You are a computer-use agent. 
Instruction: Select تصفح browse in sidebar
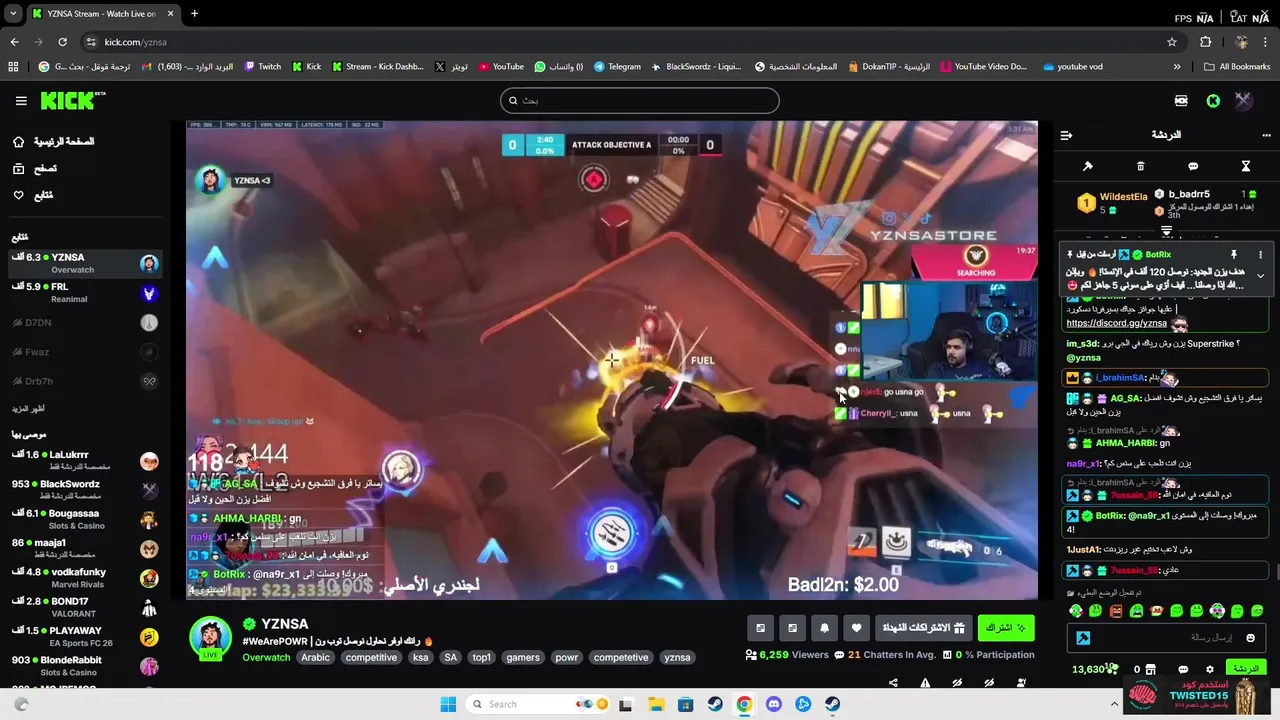(35, 169)
